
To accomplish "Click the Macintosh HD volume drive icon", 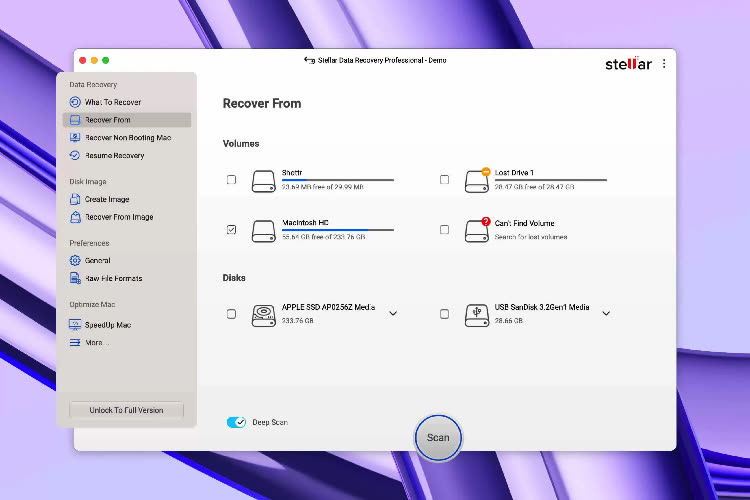I will pyautogui.click(x=264, y=231).
